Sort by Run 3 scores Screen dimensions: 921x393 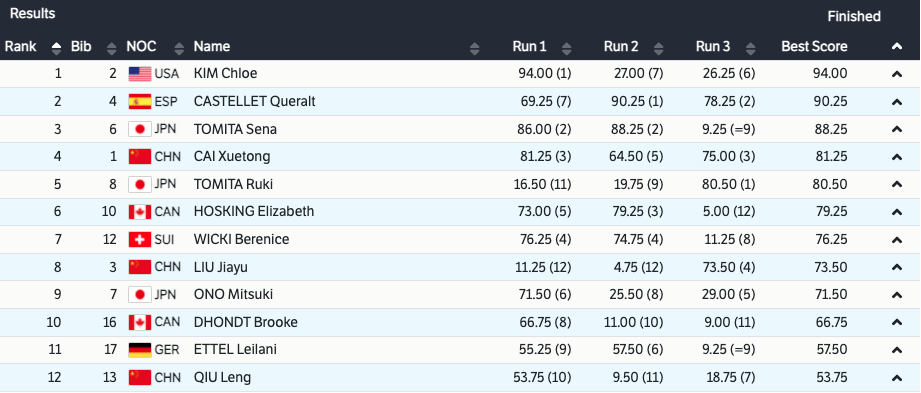[x=750, y=48]
